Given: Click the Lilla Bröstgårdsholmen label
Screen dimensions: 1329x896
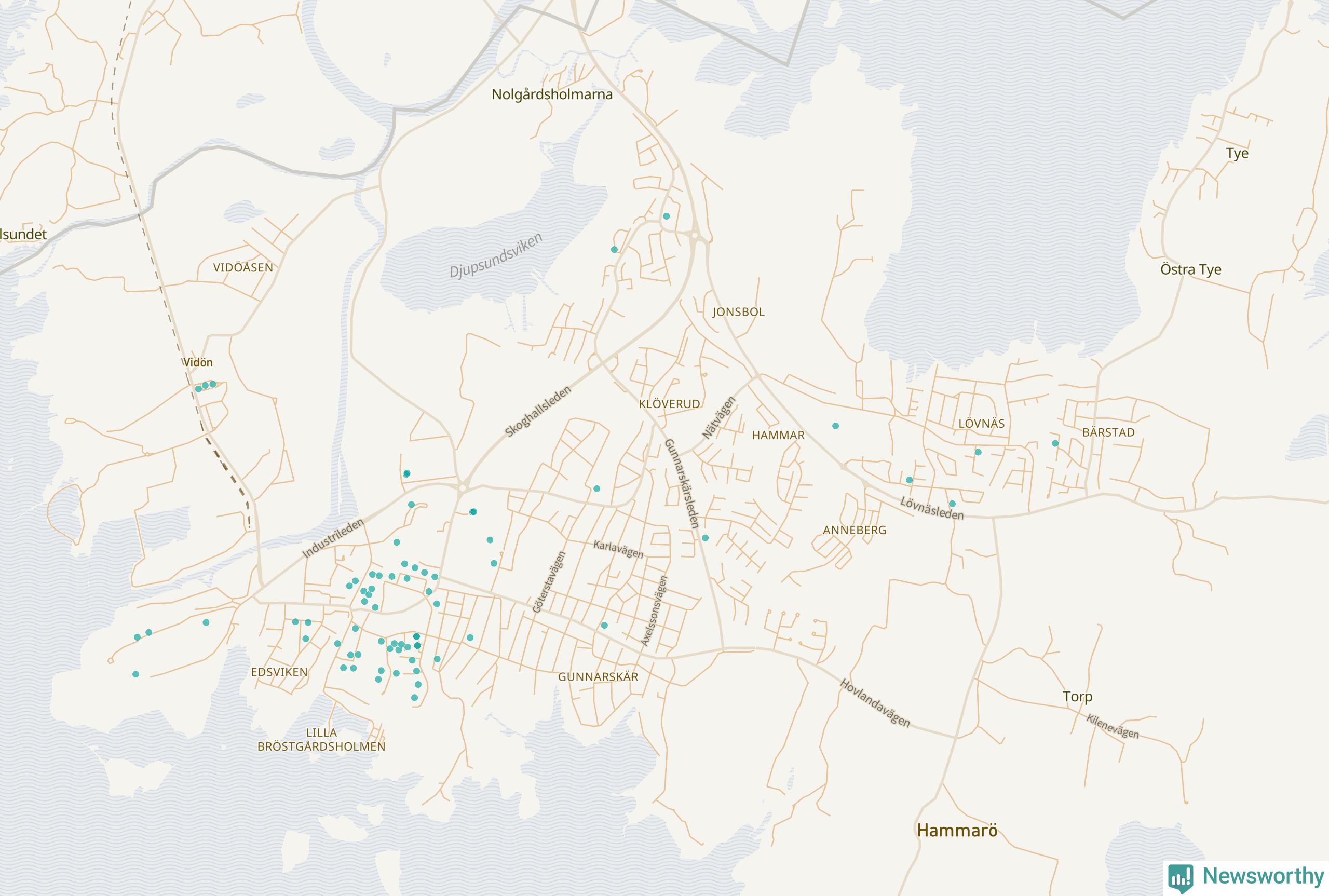Looking at the screenshot, I should pos(322,739).
